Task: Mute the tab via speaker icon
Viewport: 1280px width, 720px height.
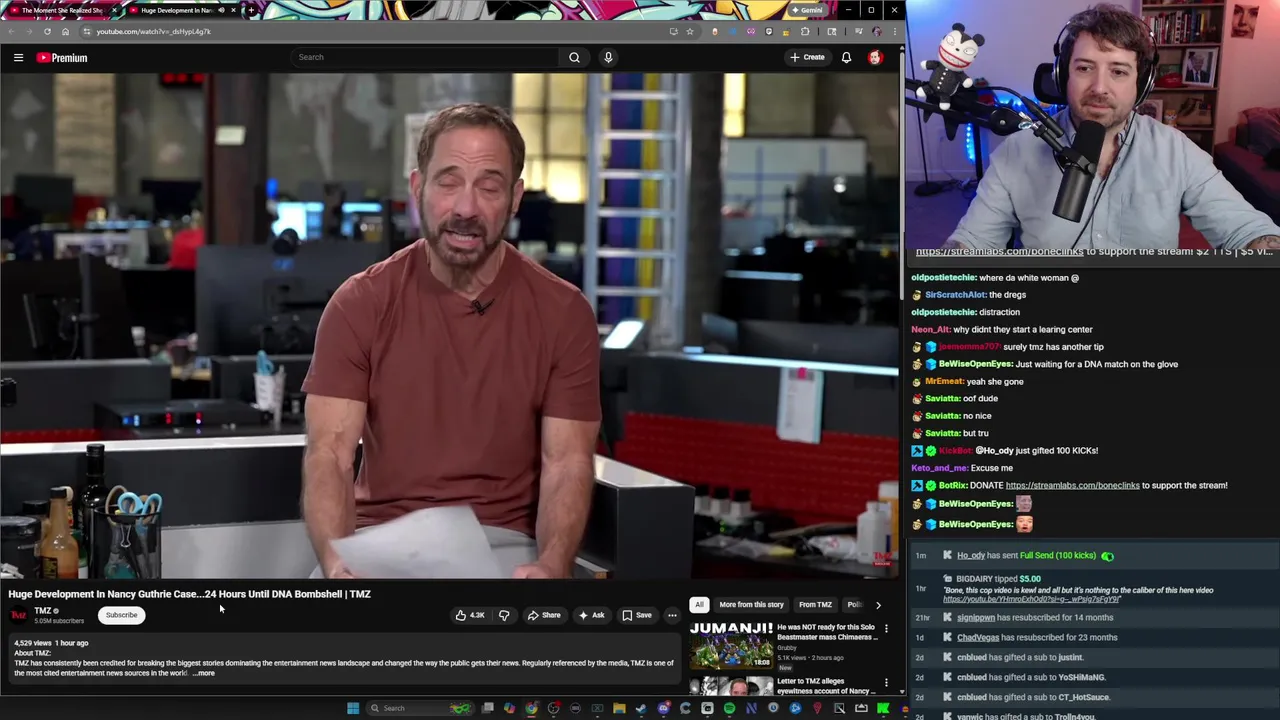Action: click(x=221, y=10)
